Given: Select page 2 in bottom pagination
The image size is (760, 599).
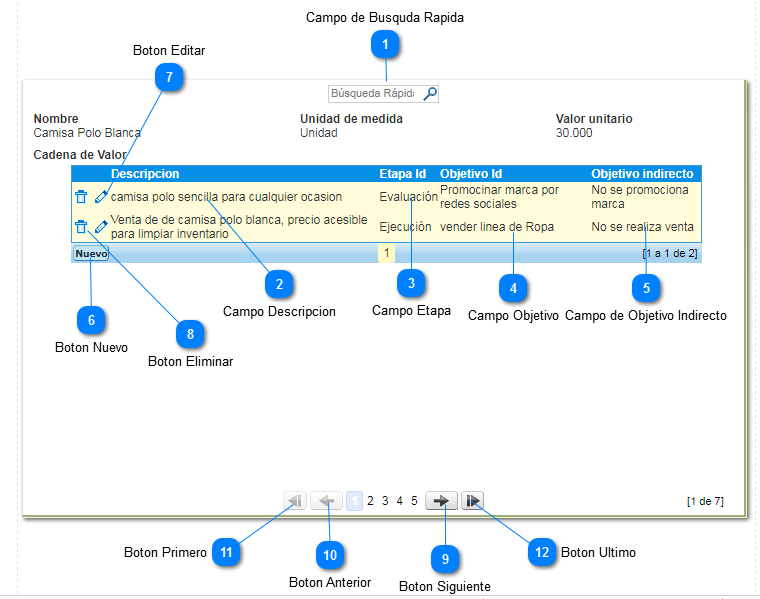Looking at the screenshot, I should pos(370,501).
